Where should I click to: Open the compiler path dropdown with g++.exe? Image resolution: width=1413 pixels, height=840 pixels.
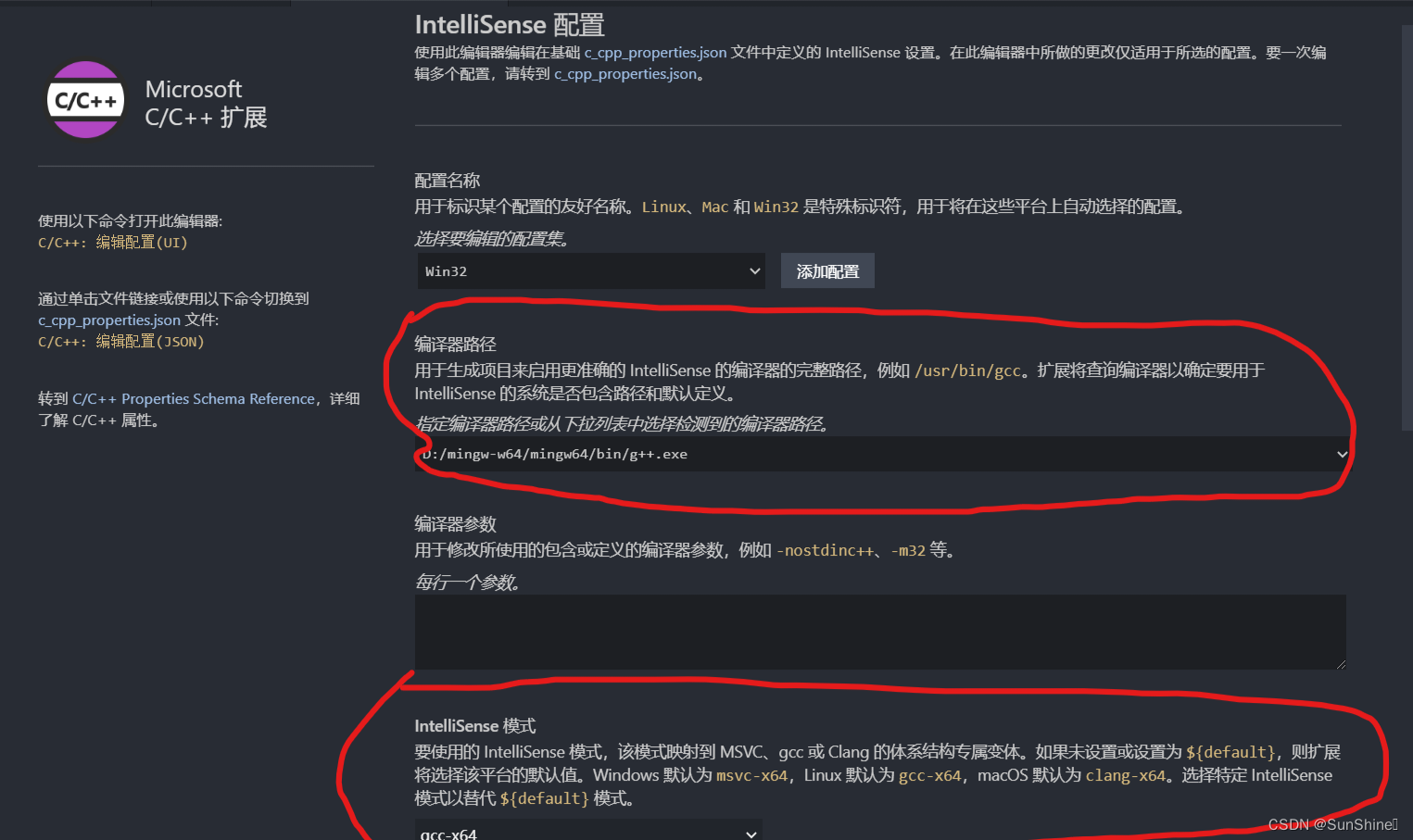pos(883,454)
